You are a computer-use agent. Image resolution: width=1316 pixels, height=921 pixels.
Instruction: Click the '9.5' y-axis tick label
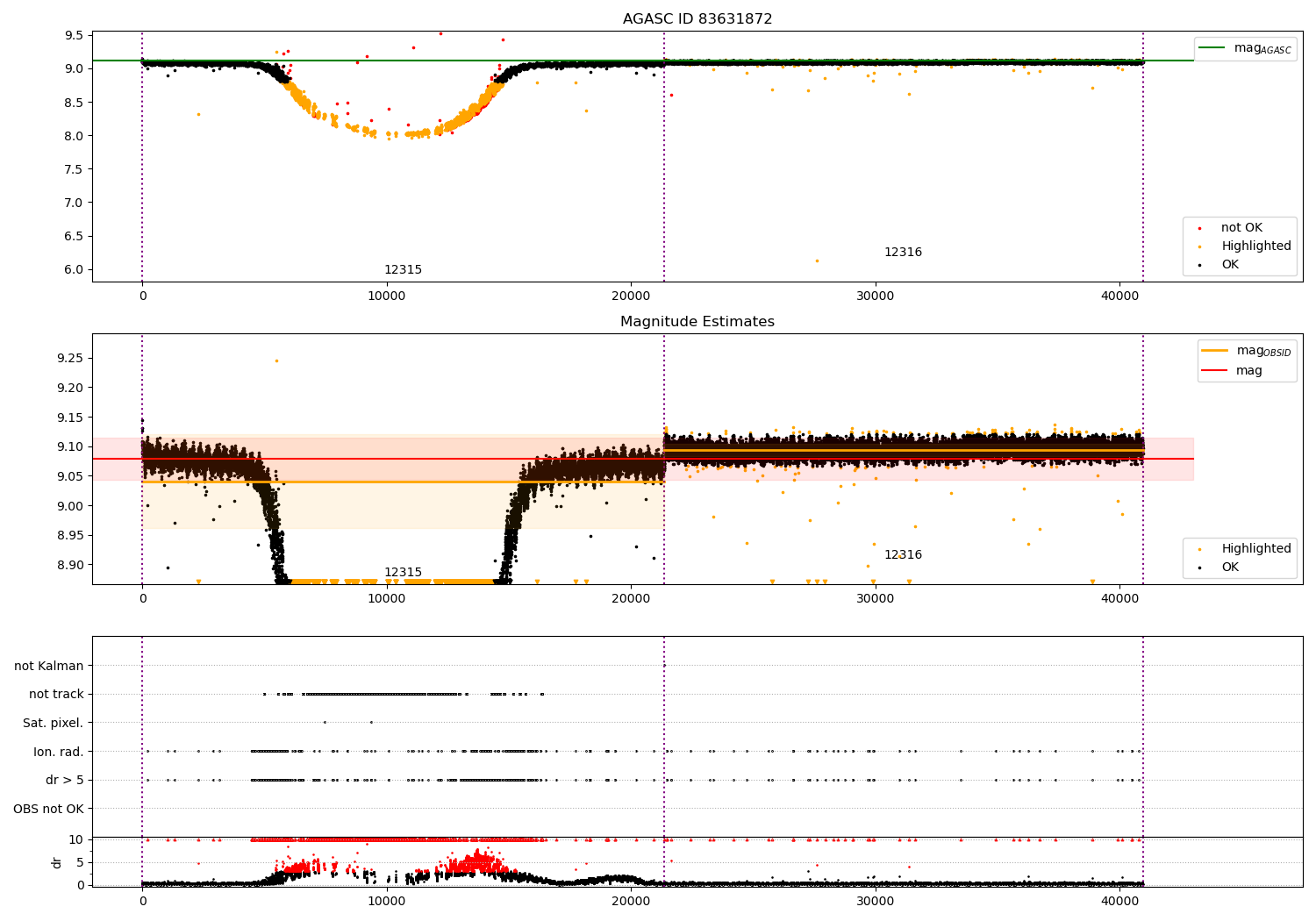coord(75,36)
